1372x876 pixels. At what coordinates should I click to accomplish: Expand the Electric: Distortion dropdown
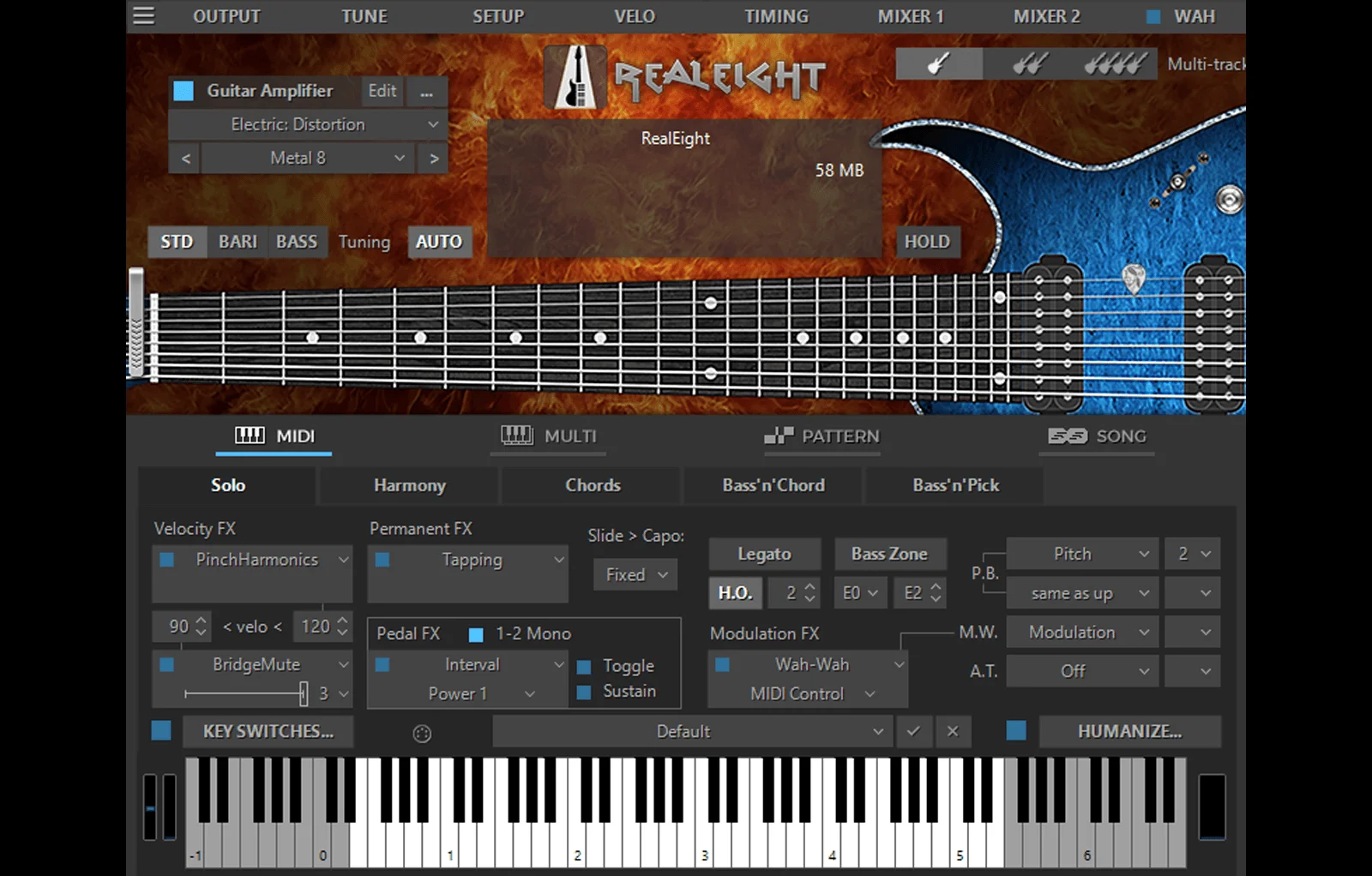coord(306,124)
